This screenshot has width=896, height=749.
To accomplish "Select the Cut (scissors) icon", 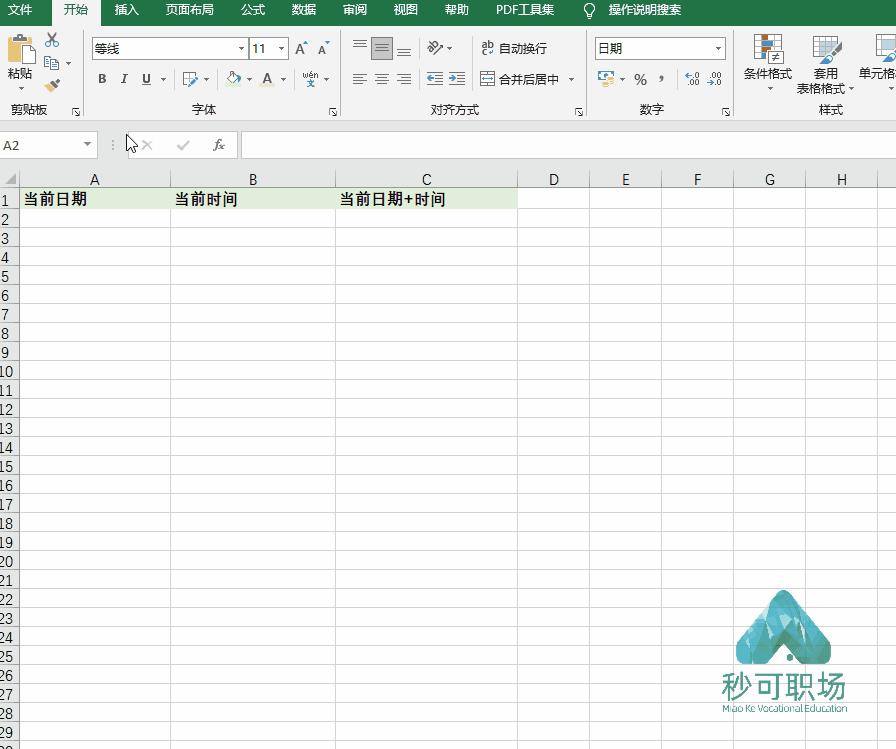I will pos(53,40).
